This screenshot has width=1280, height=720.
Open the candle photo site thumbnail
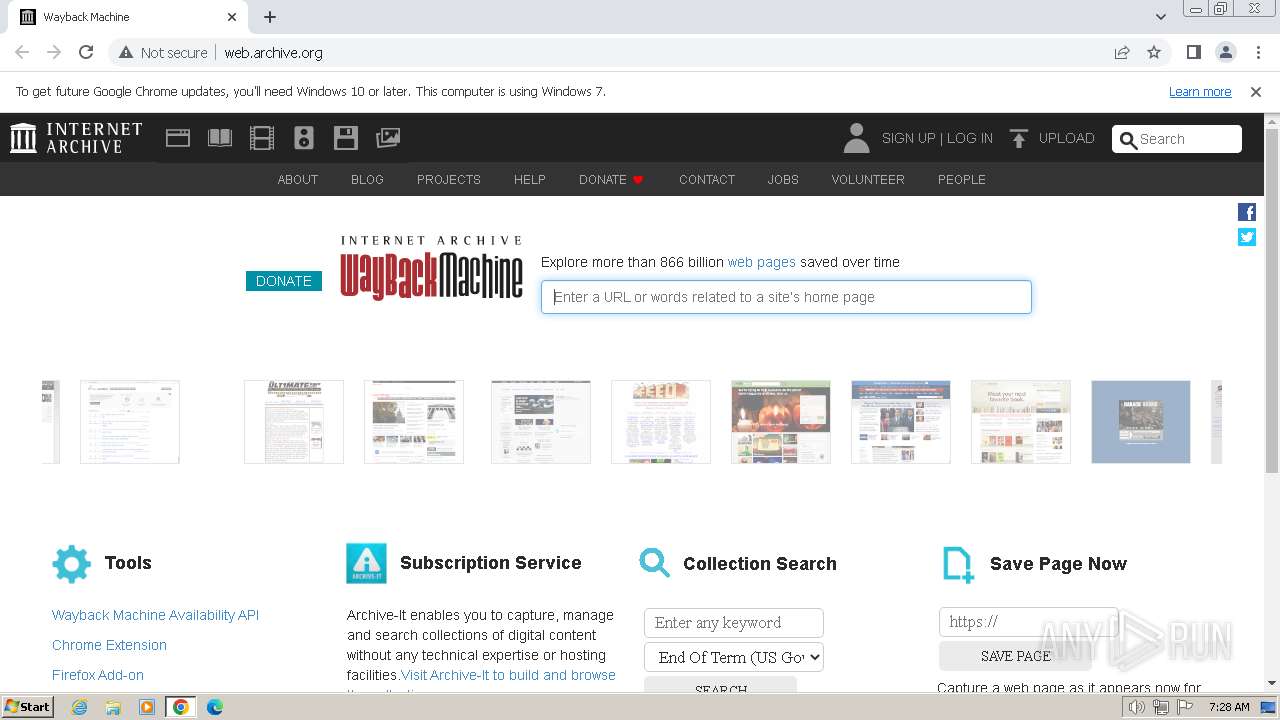781,422
